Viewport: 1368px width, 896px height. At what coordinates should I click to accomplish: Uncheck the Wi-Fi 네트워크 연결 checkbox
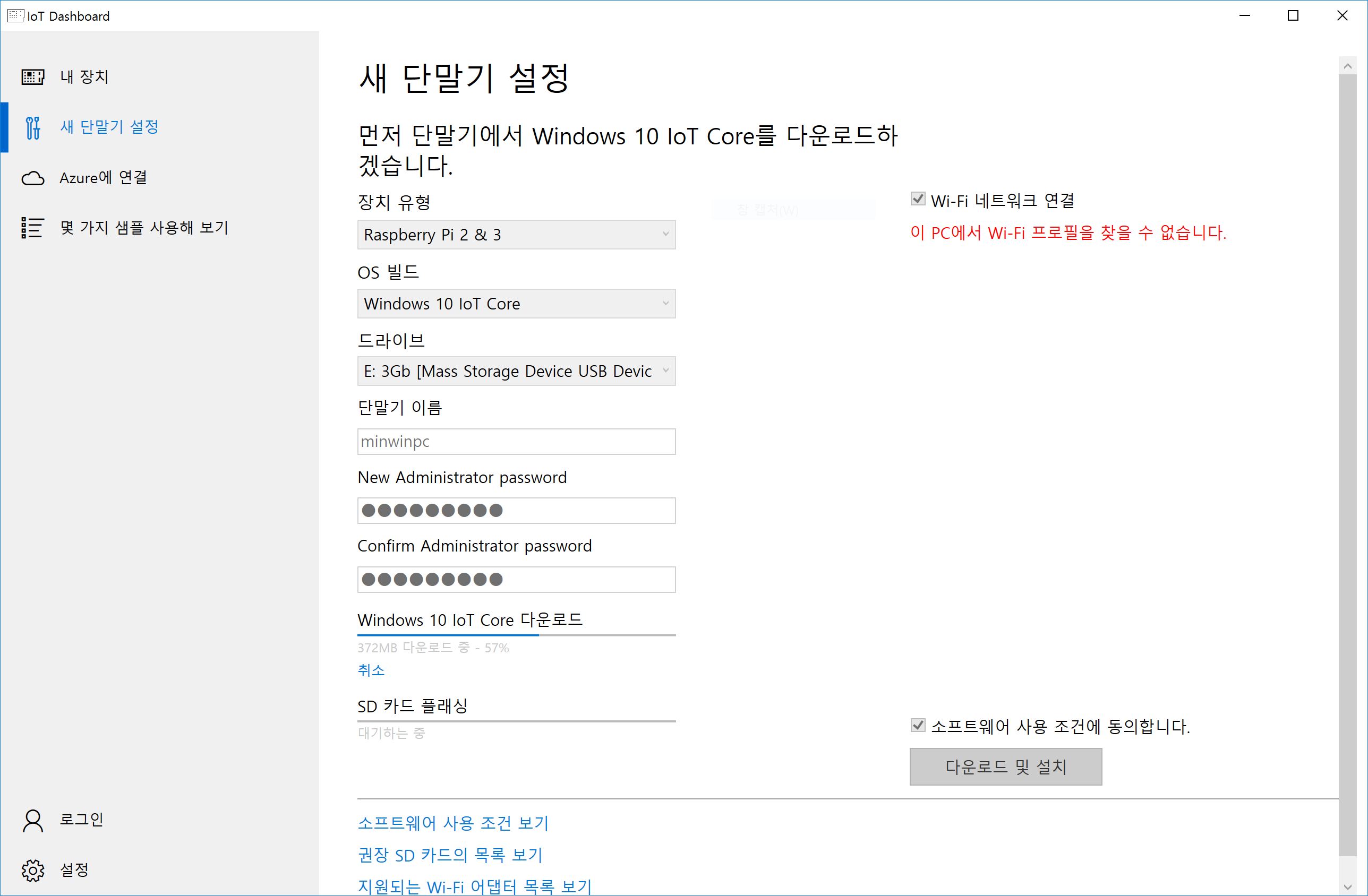(918, 199)
